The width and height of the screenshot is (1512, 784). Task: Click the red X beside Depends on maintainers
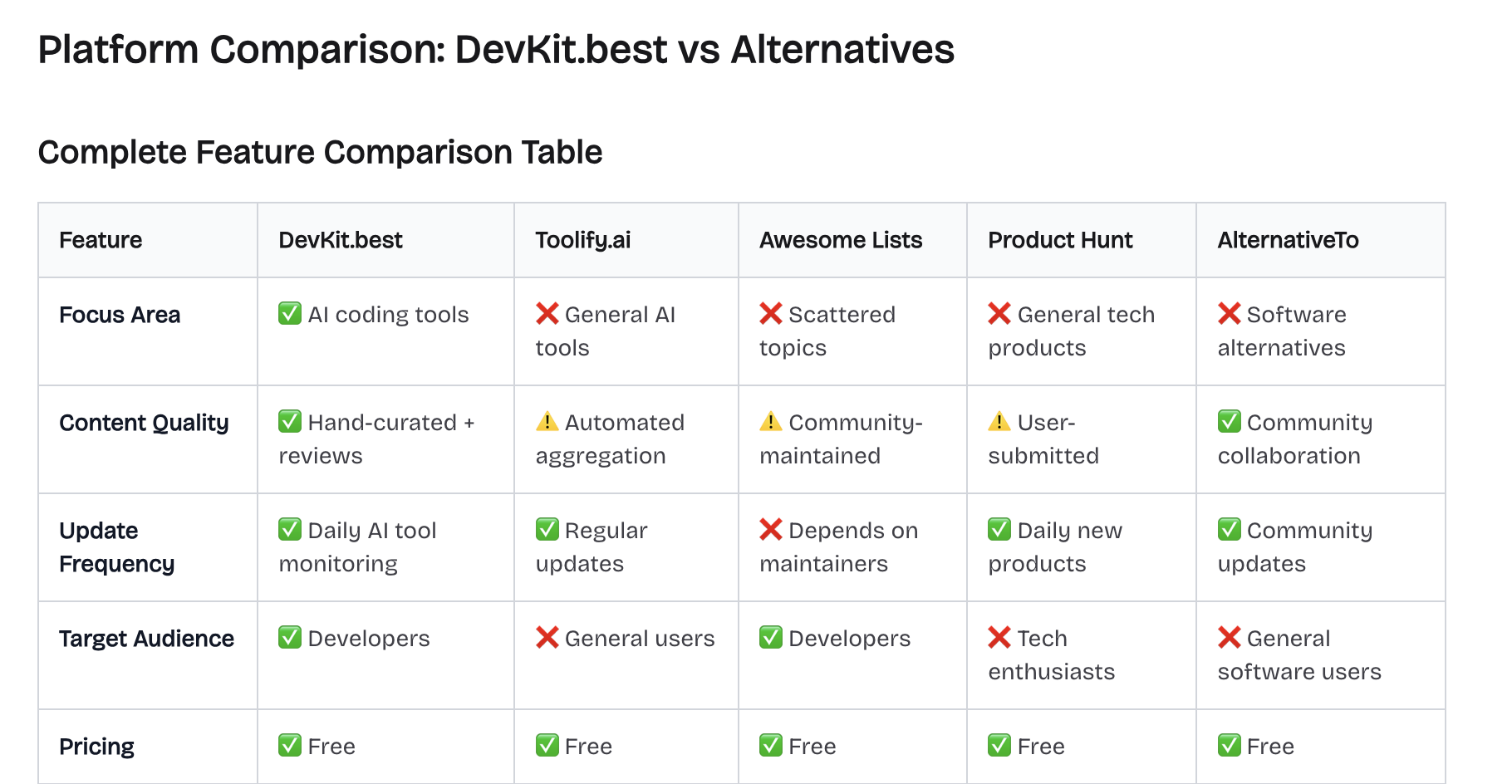(x=771, y=530)
